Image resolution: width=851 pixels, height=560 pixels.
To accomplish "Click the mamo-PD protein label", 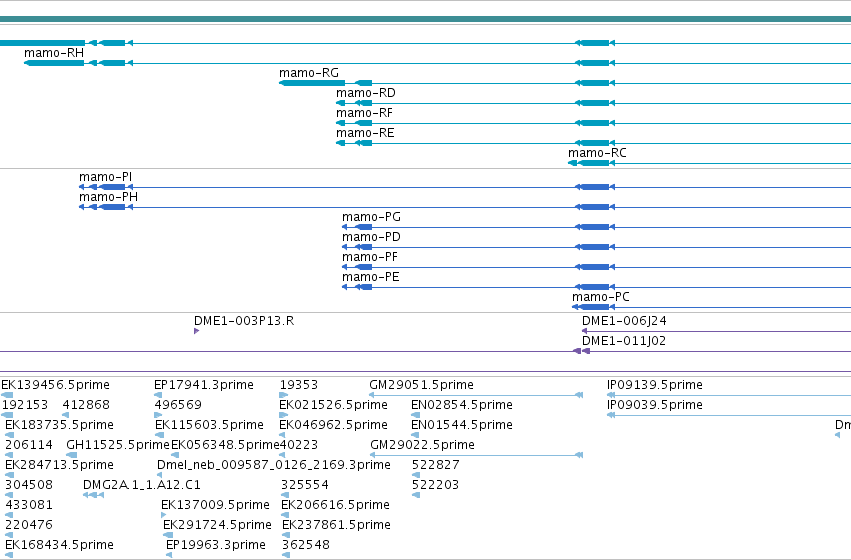I will 371,237.
